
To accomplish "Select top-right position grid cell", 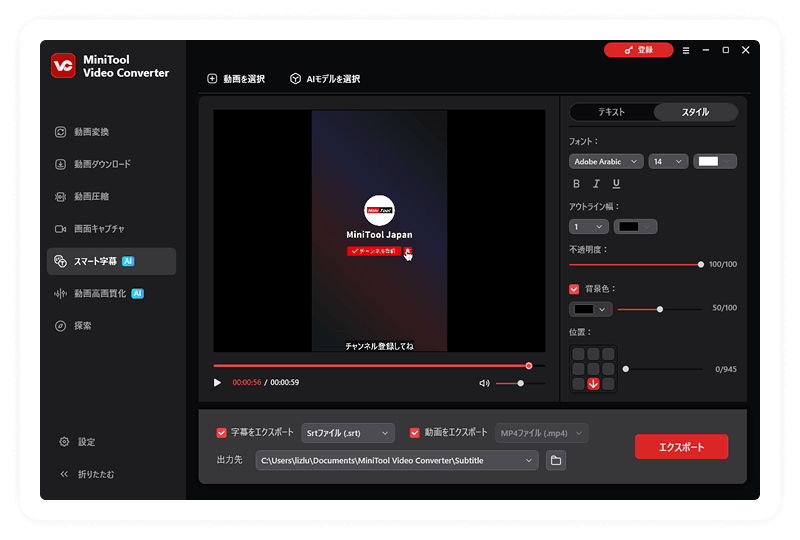I will 608,354.
